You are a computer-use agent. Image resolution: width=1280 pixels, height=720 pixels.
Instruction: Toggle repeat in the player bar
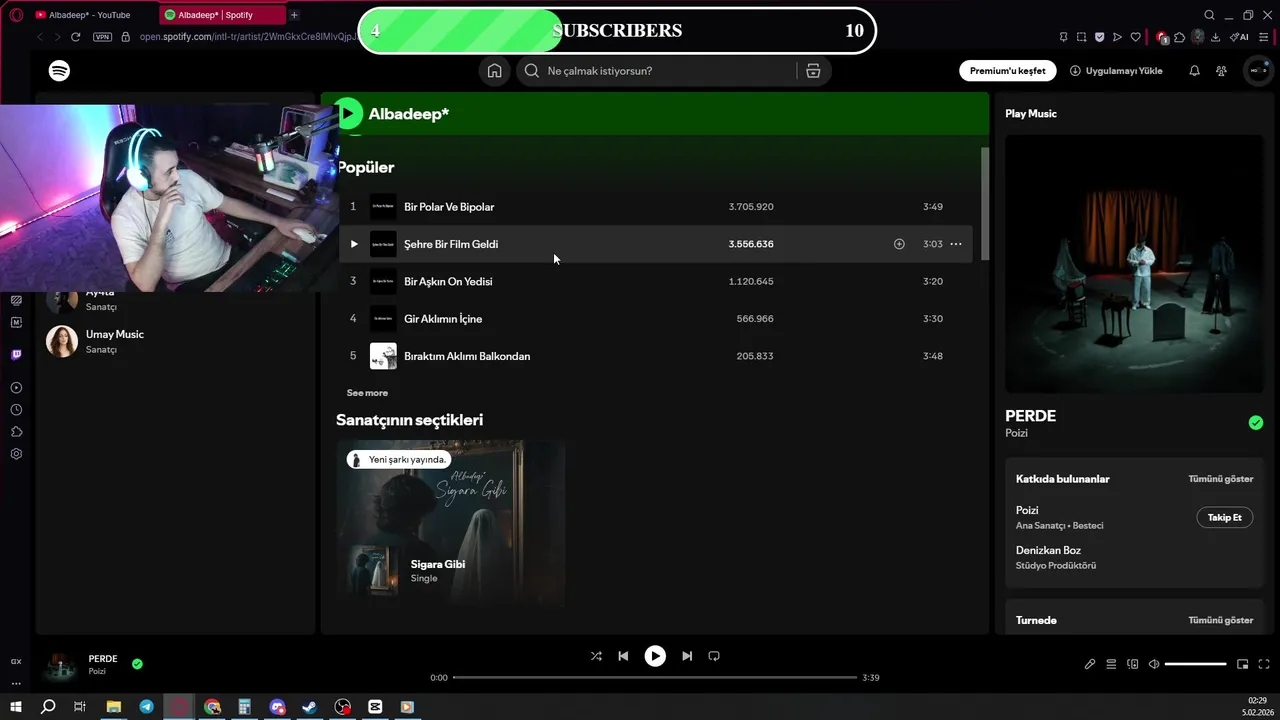pos(714,656)
